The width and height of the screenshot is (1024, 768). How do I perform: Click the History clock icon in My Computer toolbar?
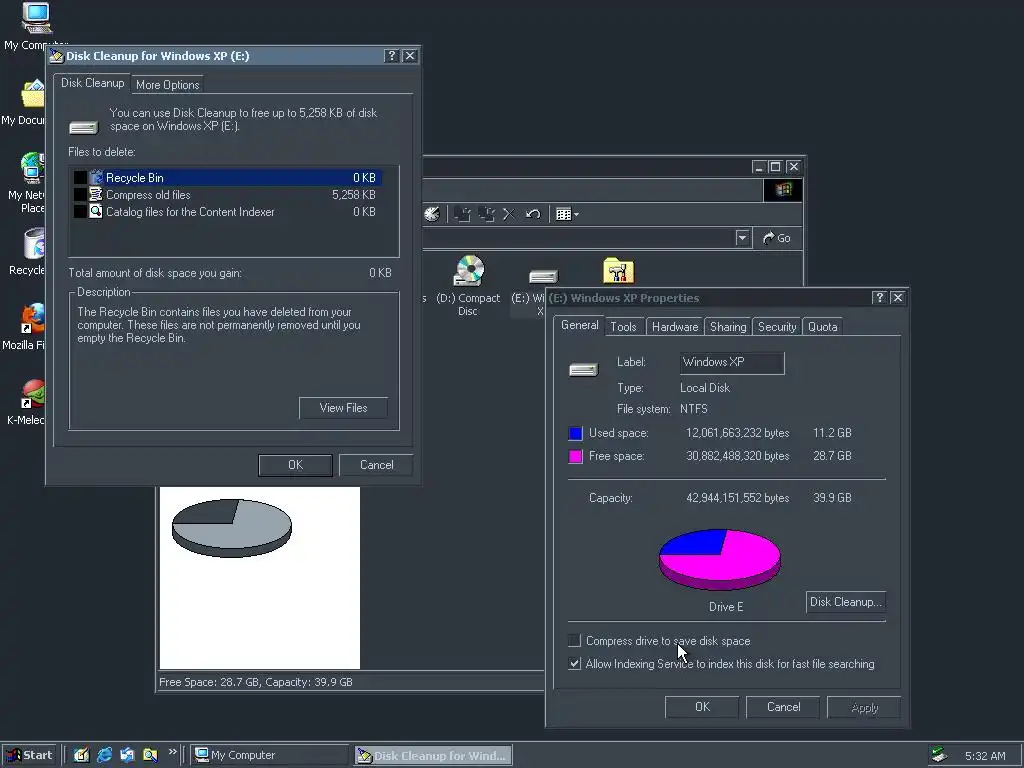pyautogui.click(x=432, y=214)
